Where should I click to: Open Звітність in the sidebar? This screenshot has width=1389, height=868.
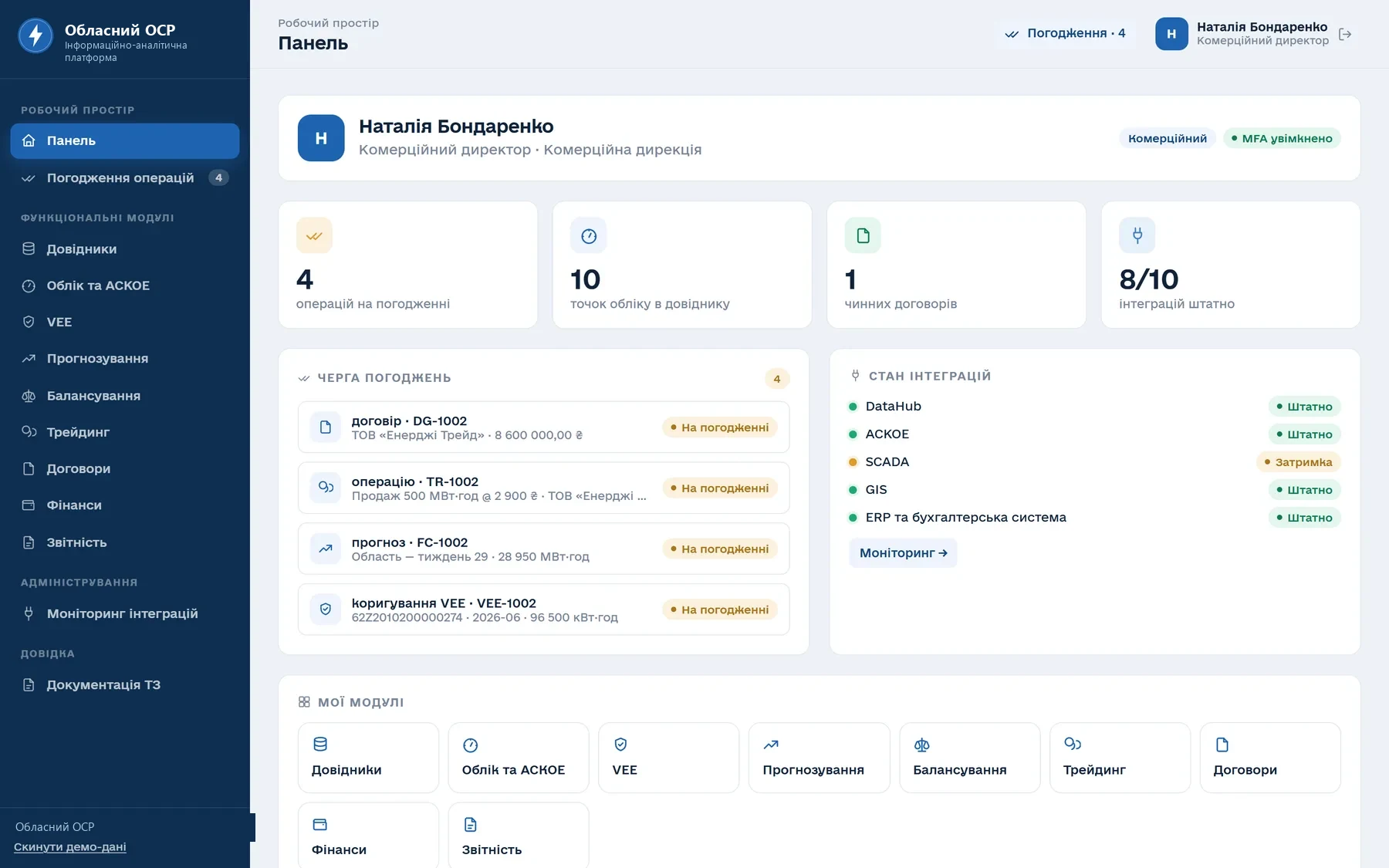[125, 542]
